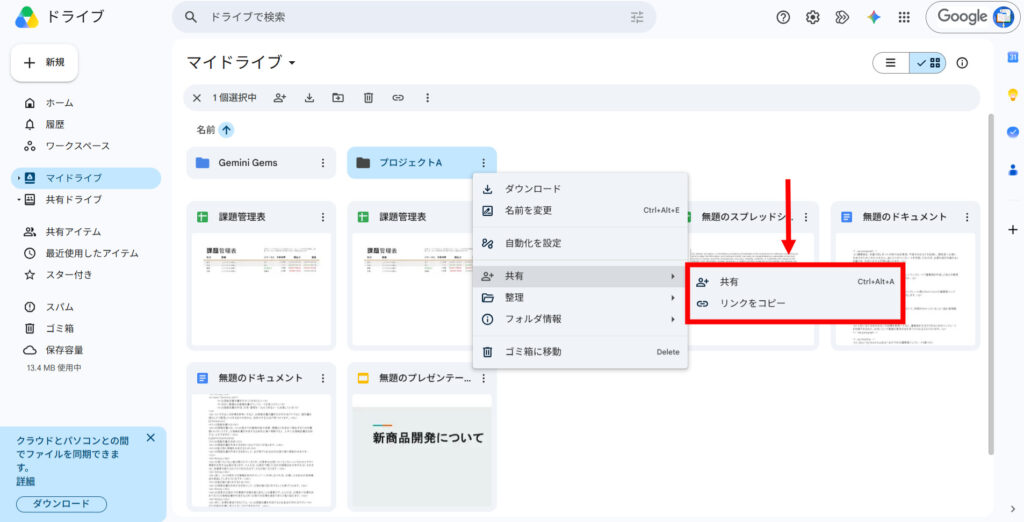Choose 名前を変更 from the context menu
Image resolution: width=1024 pixels, height=522 pixels.
pyautogui.click(x=580, y=211)
